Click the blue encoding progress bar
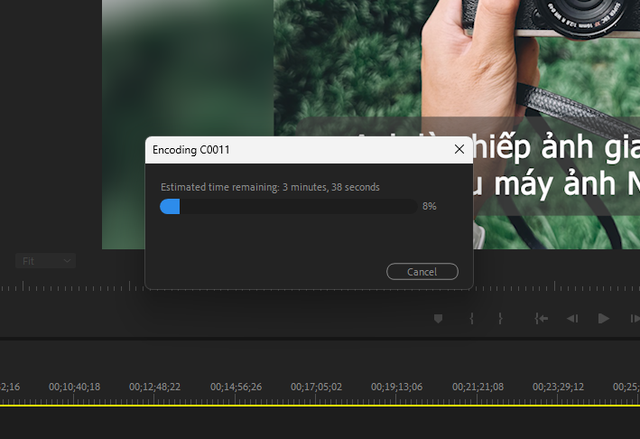Image resolution: width=640 pixels, height=439 pixels. 170,206
